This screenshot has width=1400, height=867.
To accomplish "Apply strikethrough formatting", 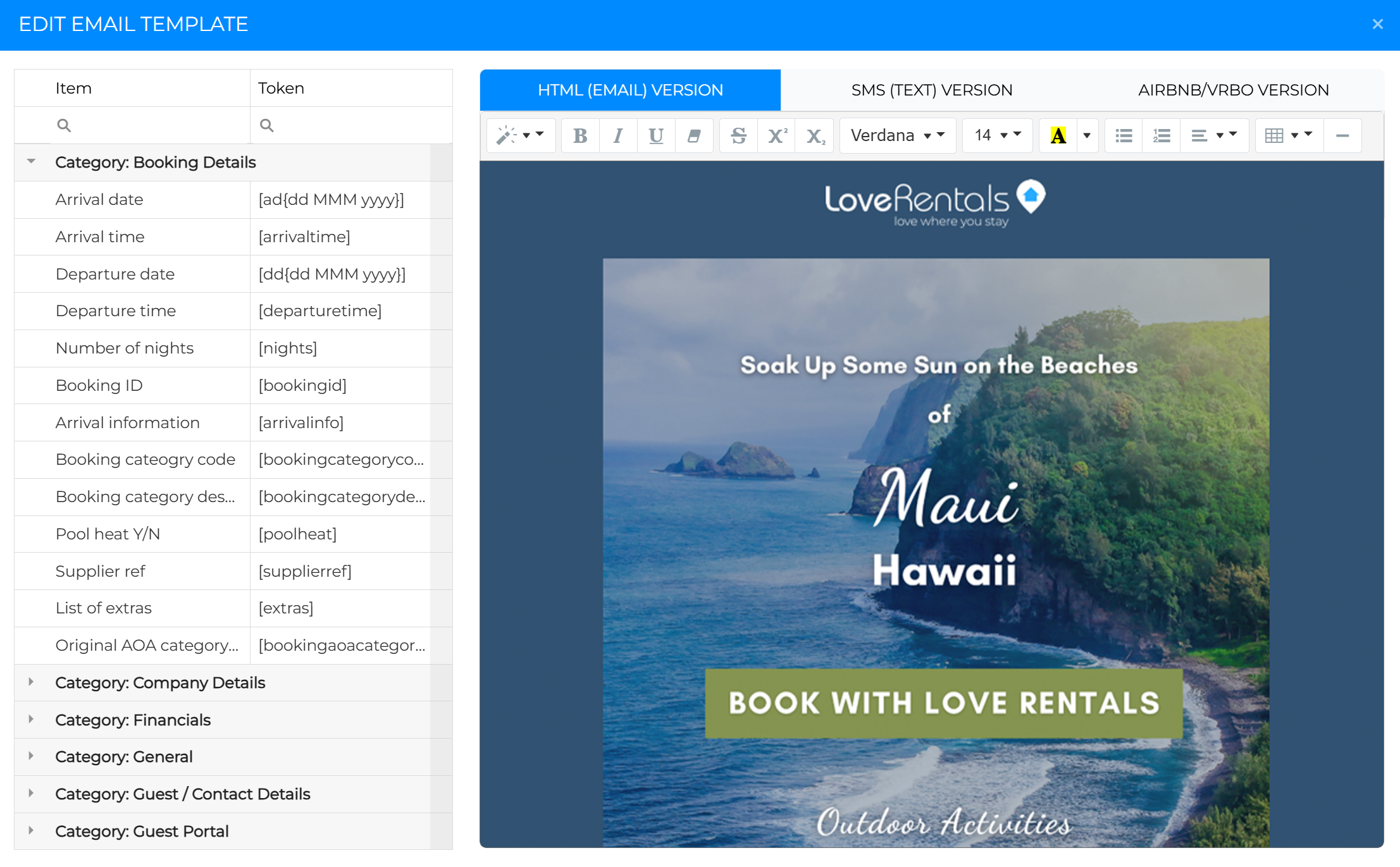I will click(738, 135).
